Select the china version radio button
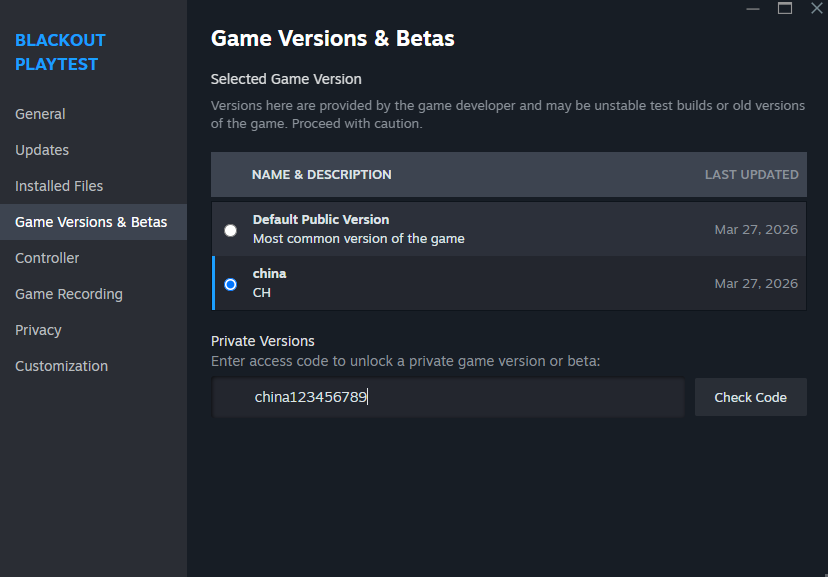This screenshot has height=577, width=828. coord(231,284)
